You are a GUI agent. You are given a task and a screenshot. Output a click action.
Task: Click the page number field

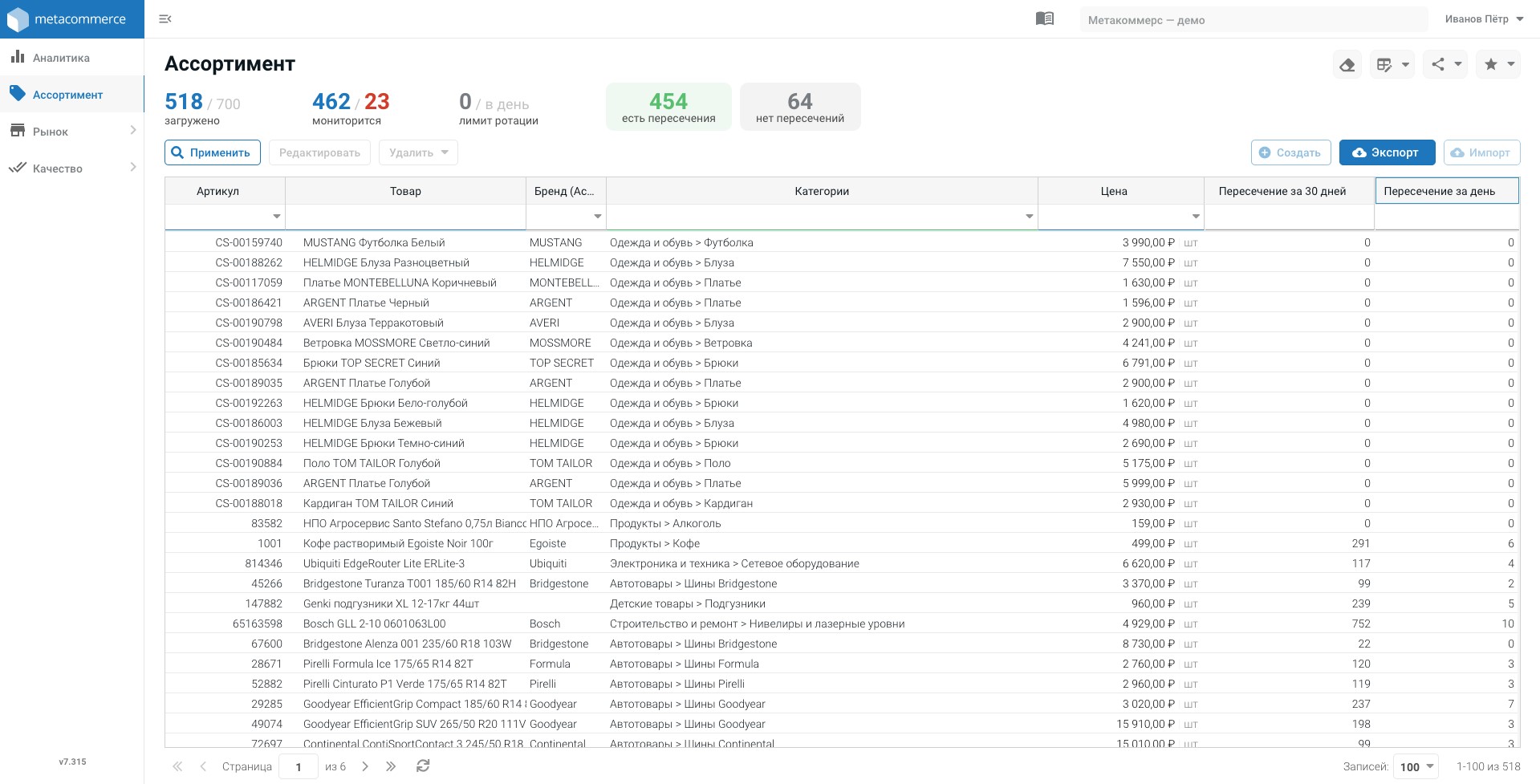tap(299, 766)
